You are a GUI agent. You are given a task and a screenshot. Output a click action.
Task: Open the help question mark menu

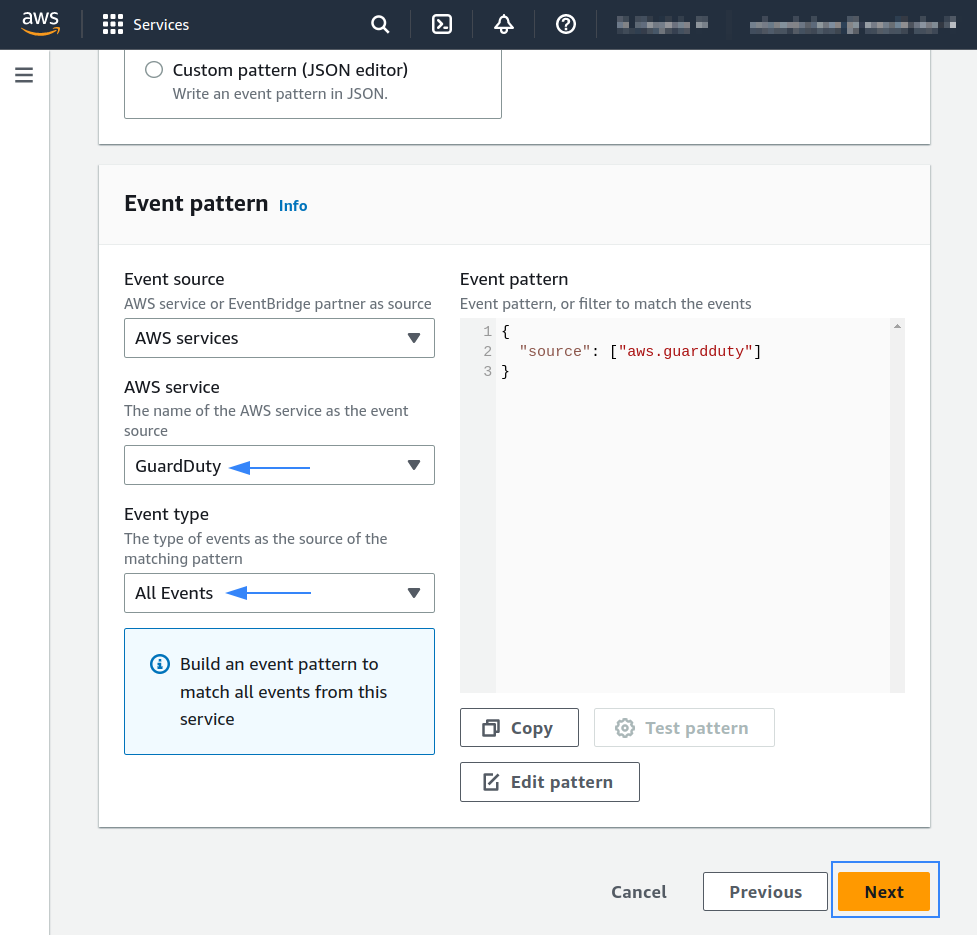566,24
